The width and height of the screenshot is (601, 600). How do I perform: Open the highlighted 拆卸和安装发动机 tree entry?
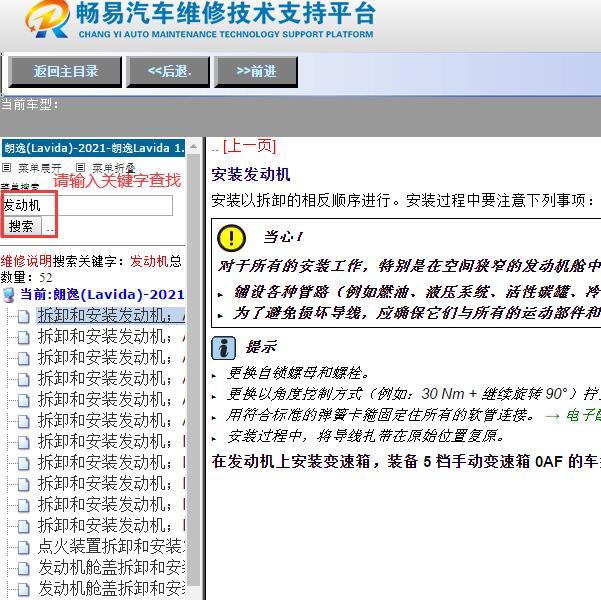[x=111, y=316]
